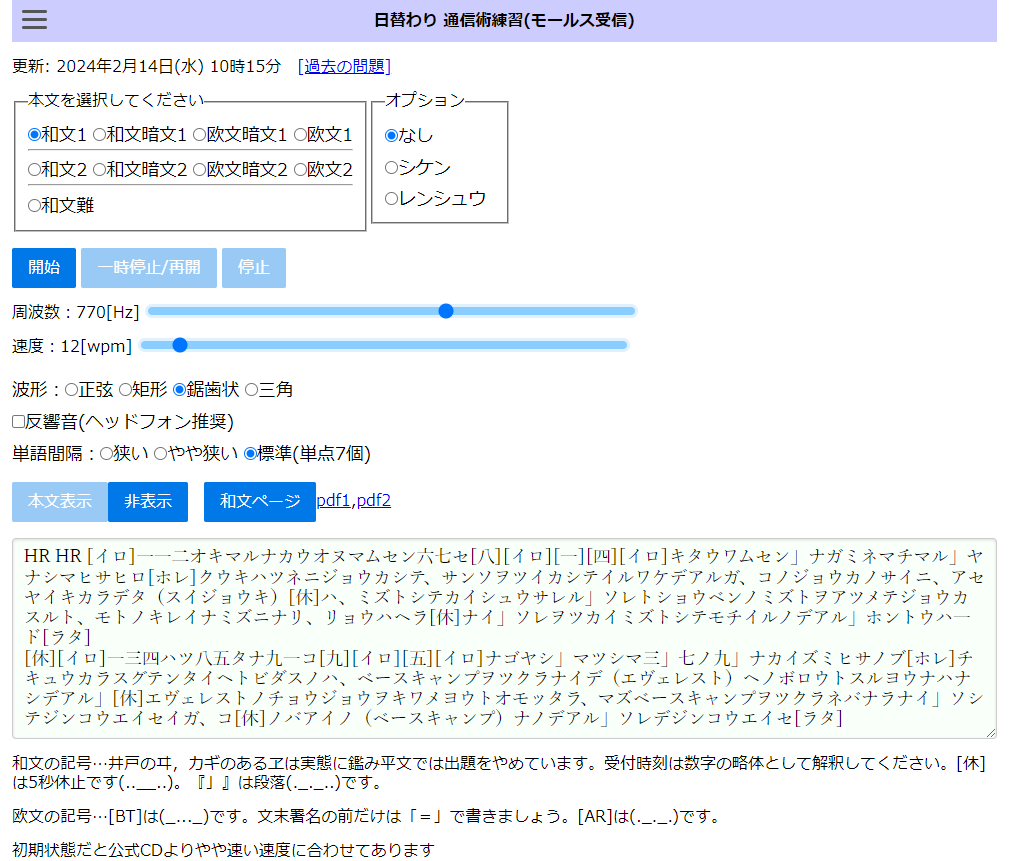Select the 正弦 sine waveform
The height and width of the screenshot is (861, 1015).
pos(72,390)
